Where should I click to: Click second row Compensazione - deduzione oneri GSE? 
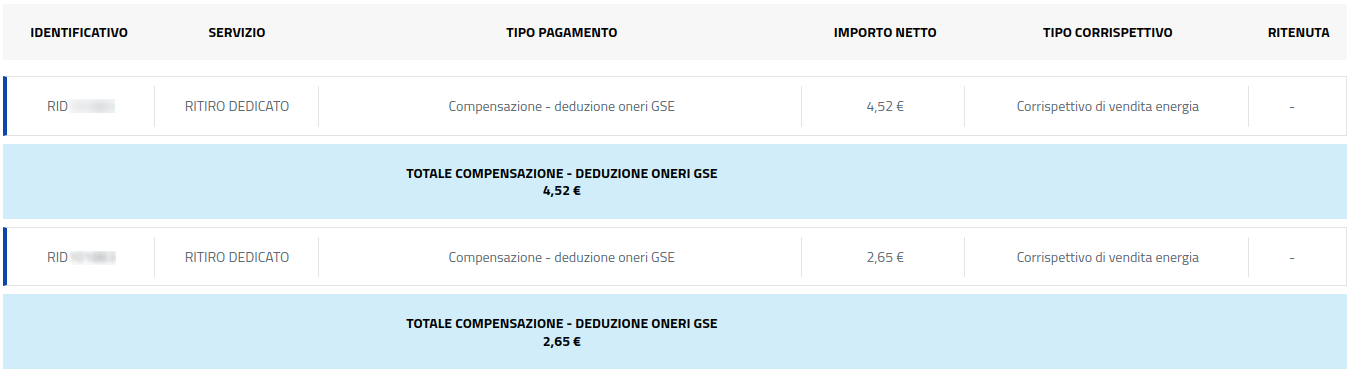click(561, 257)
